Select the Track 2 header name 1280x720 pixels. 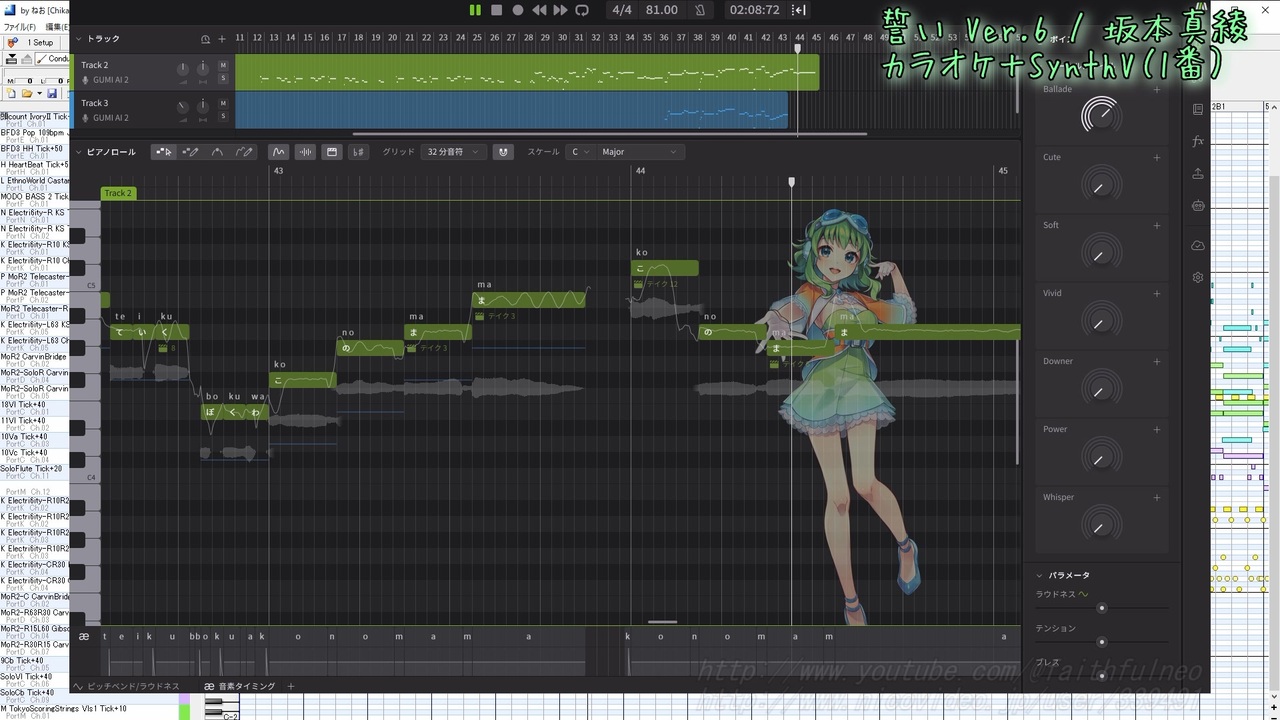point(95,65)
